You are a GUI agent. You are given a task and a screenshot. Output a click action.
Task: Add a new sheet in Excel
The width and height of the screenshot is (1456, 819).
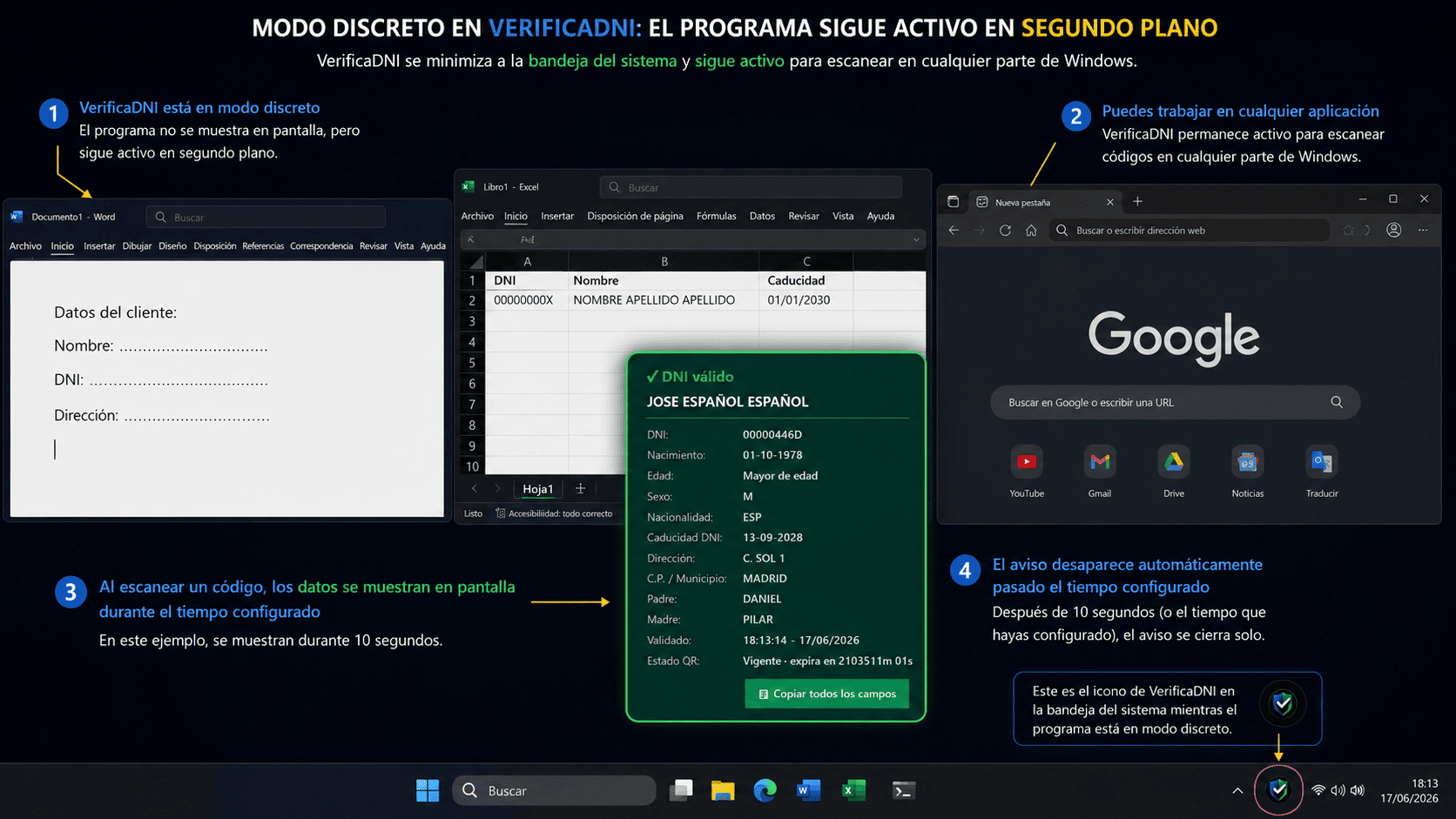(x=580, y=488)
